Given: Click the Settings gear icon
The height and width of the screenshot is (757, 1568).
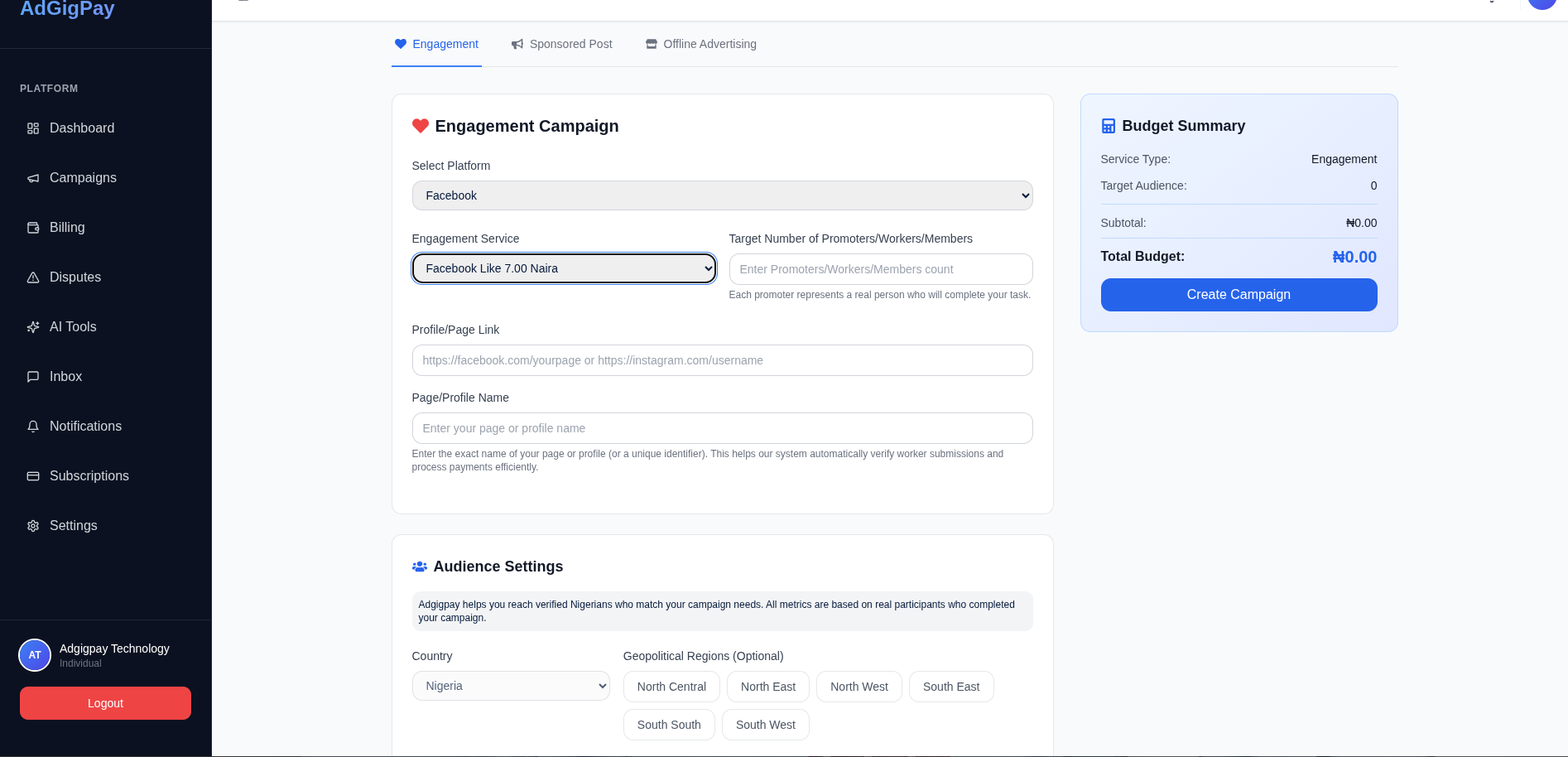Looking at the screenshot, I should pos(33,526).
